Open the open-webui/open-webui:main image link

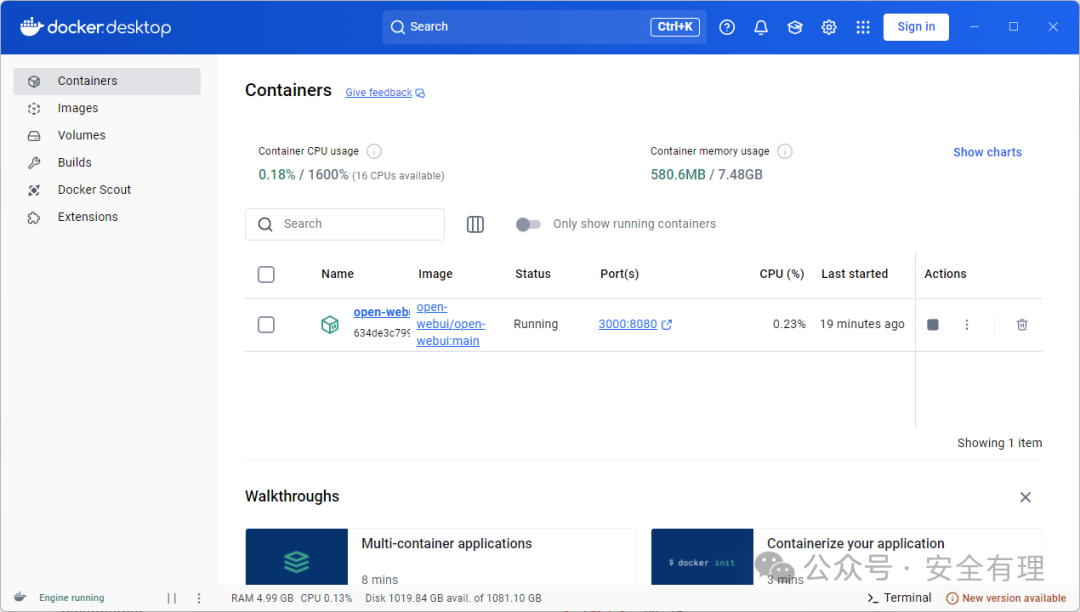pyautogui.click(x=450, y=324)
